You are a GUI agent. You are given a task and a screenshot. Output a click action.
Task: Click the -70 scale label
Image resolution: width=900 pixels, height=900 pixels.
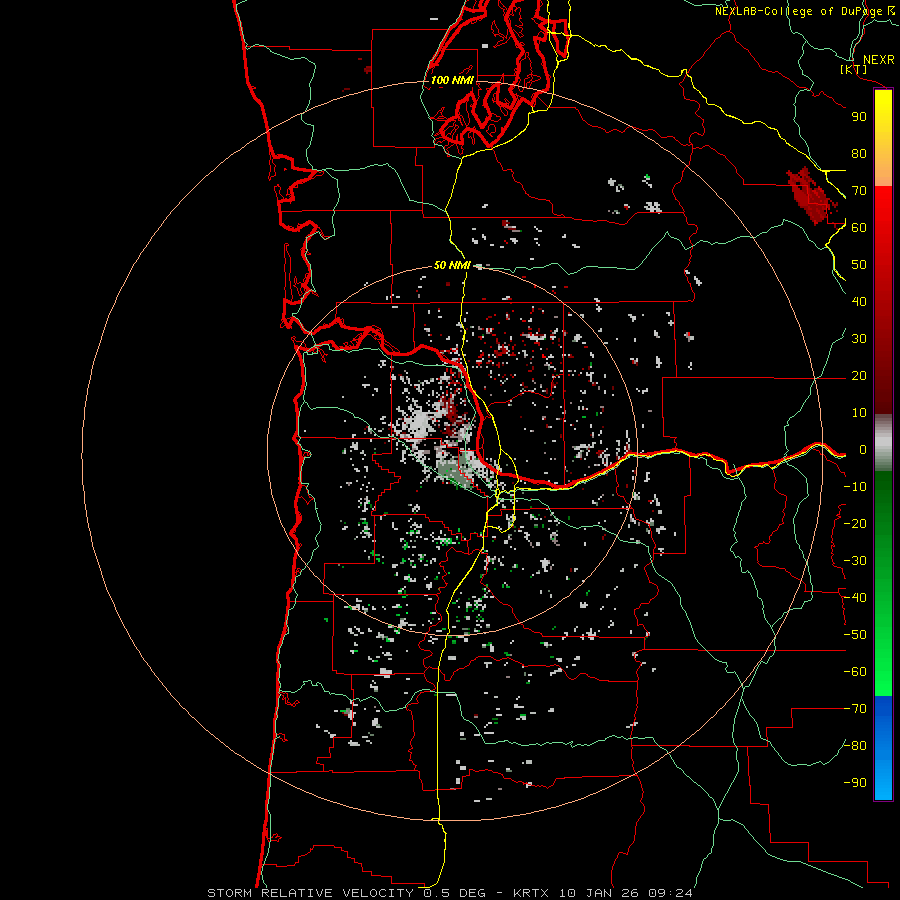pos(855,709)
